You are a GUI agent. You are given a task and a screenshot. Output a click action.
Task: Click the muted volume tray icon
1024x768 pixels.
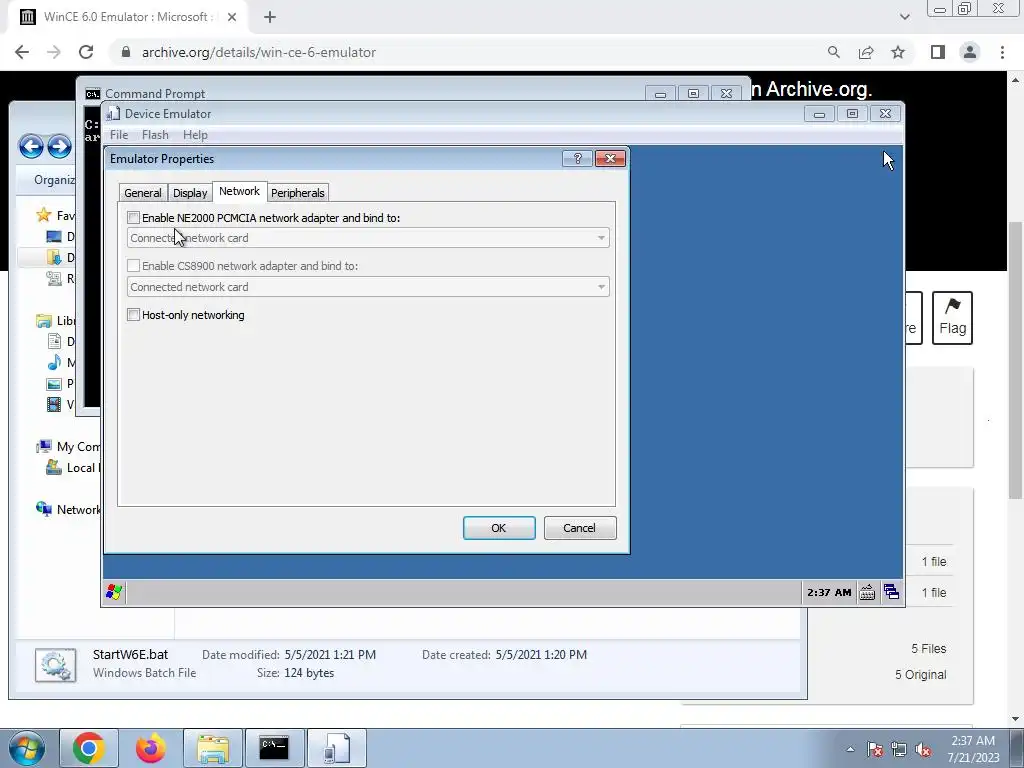[x=923, y=749]
